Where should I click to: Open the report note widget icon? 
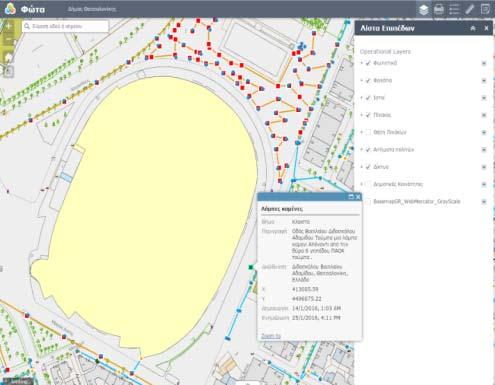[x=485, y=9]
